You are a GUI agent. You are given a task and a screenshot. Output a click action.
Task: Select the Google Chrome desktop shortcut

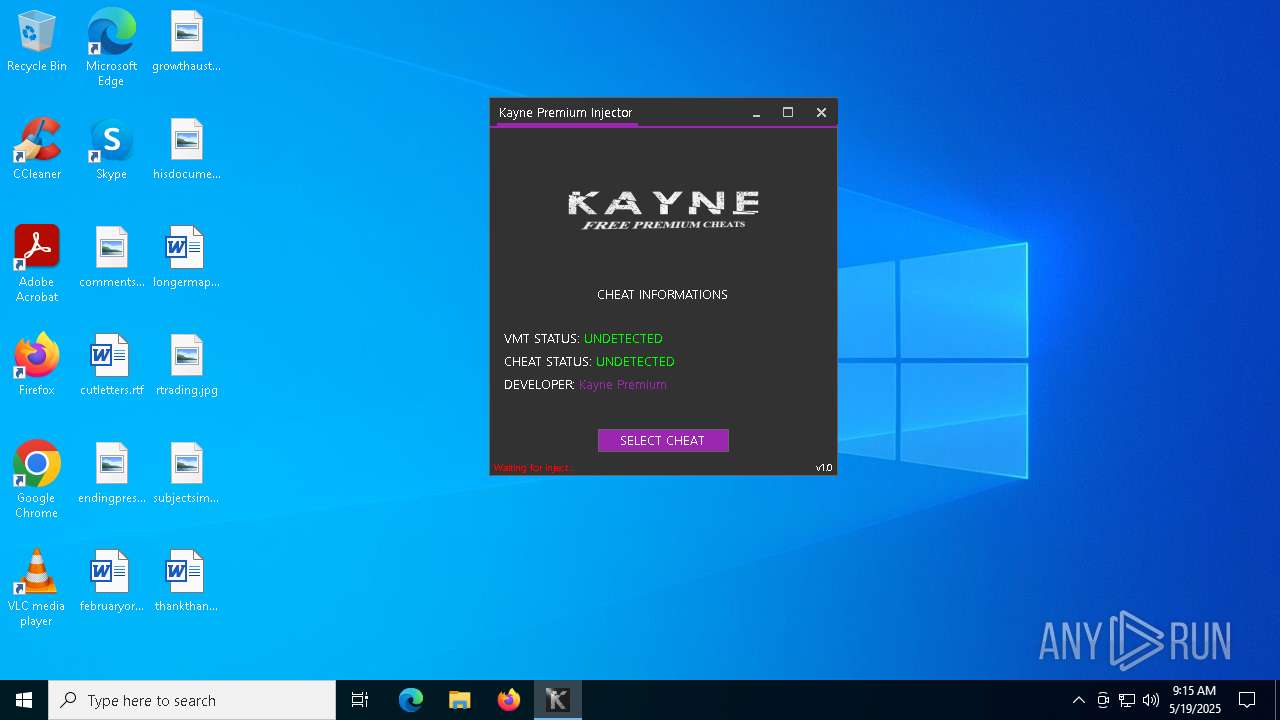[x=37, y=480]
